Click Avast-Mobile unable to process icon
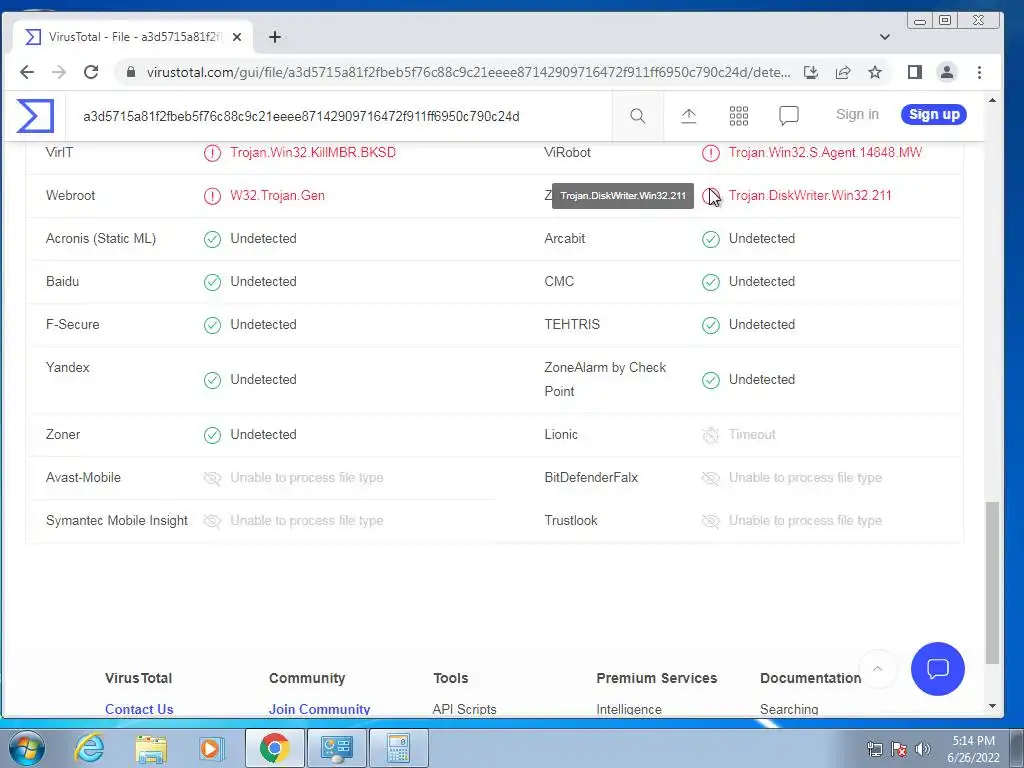 click(x=212, y=478)
